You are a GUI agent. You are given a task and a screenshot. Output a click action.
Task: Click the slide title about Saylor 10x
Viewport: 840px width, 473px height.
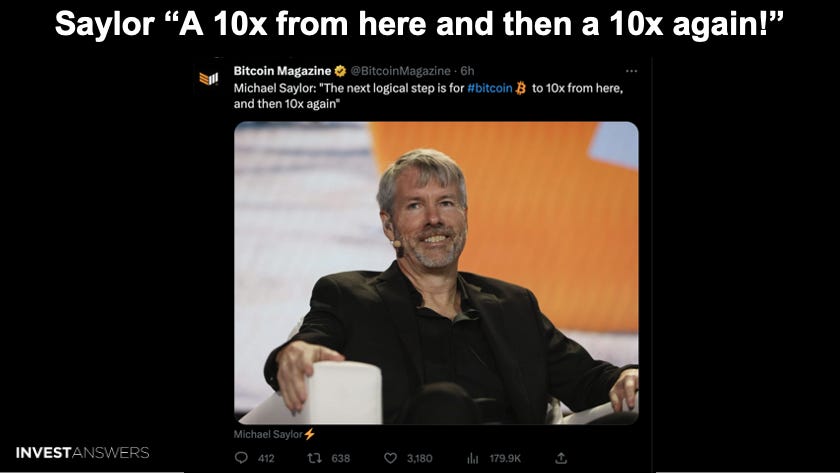419,24
